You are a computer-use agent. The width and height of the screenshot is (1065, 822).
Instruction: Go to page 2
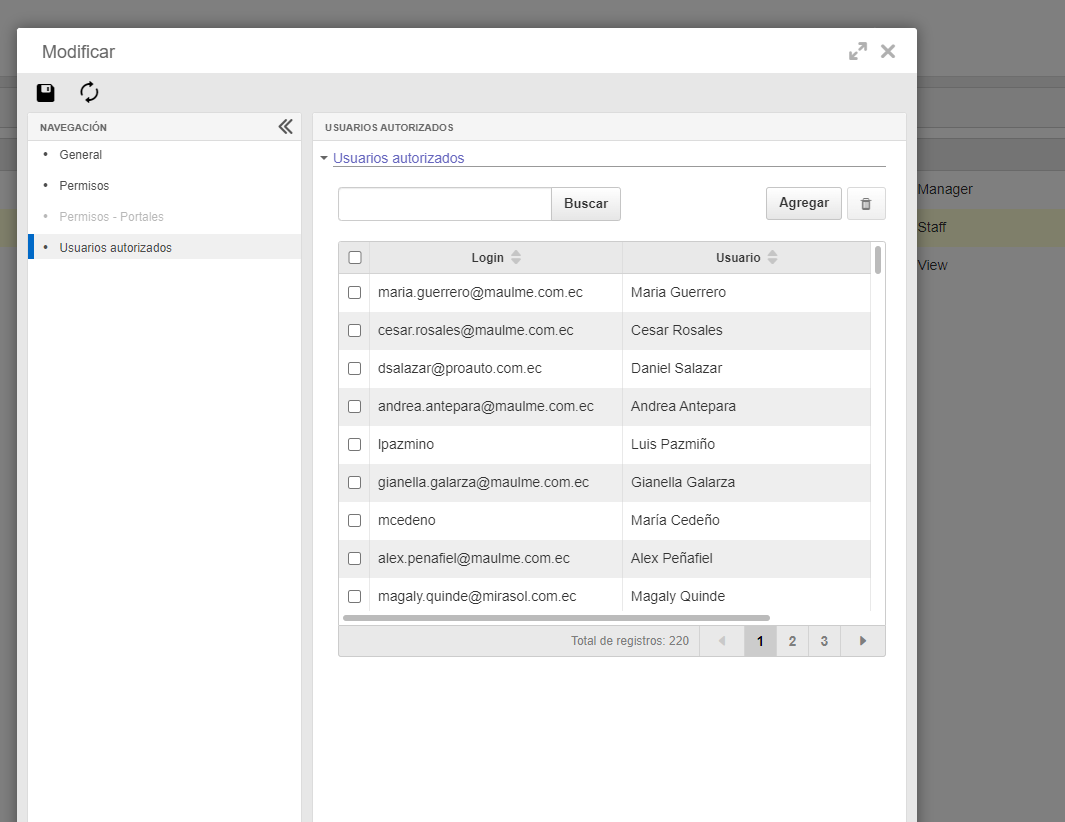point(792,641)
